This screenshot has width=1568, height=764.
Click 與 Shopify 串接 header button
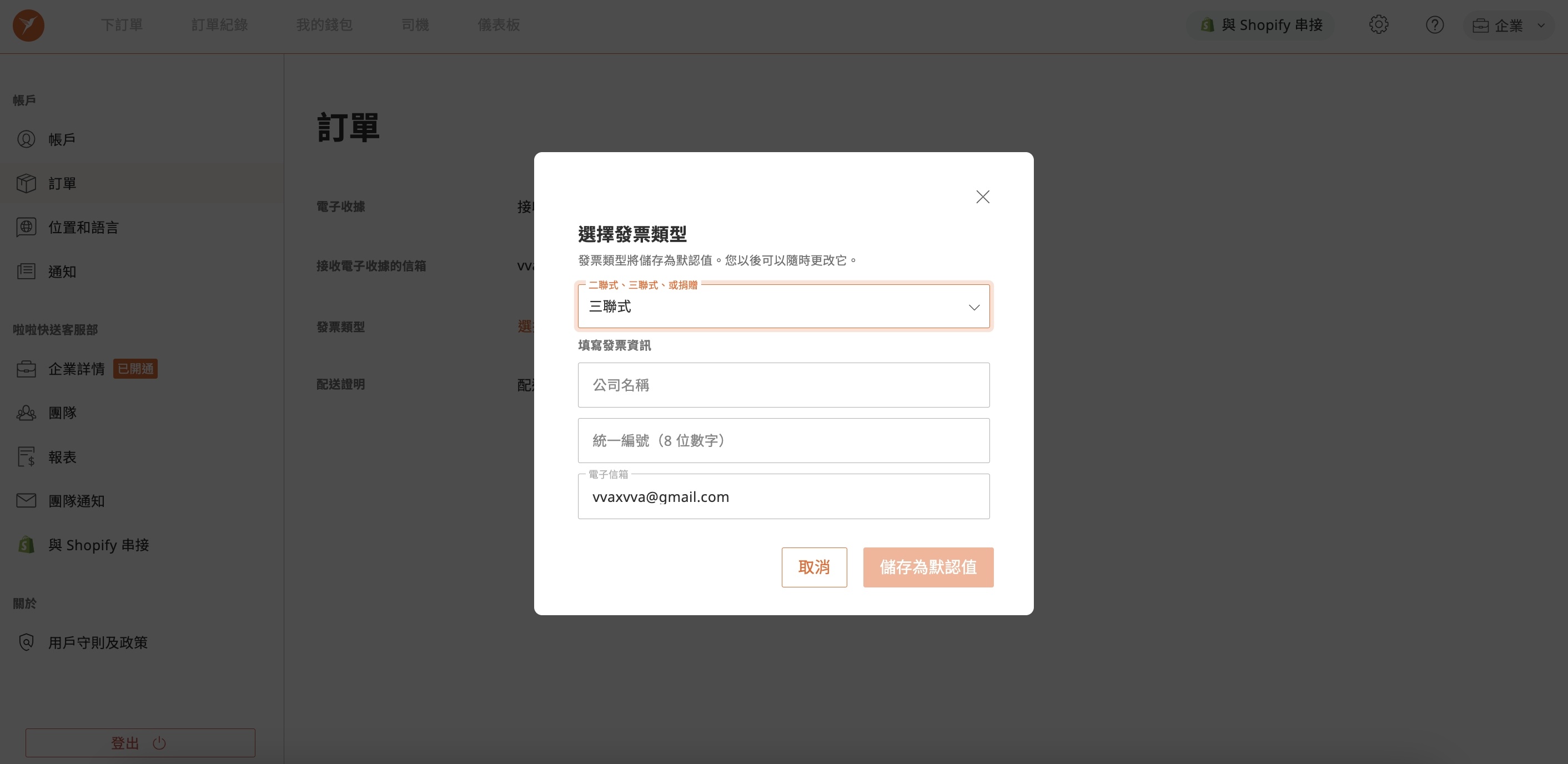1261,25
